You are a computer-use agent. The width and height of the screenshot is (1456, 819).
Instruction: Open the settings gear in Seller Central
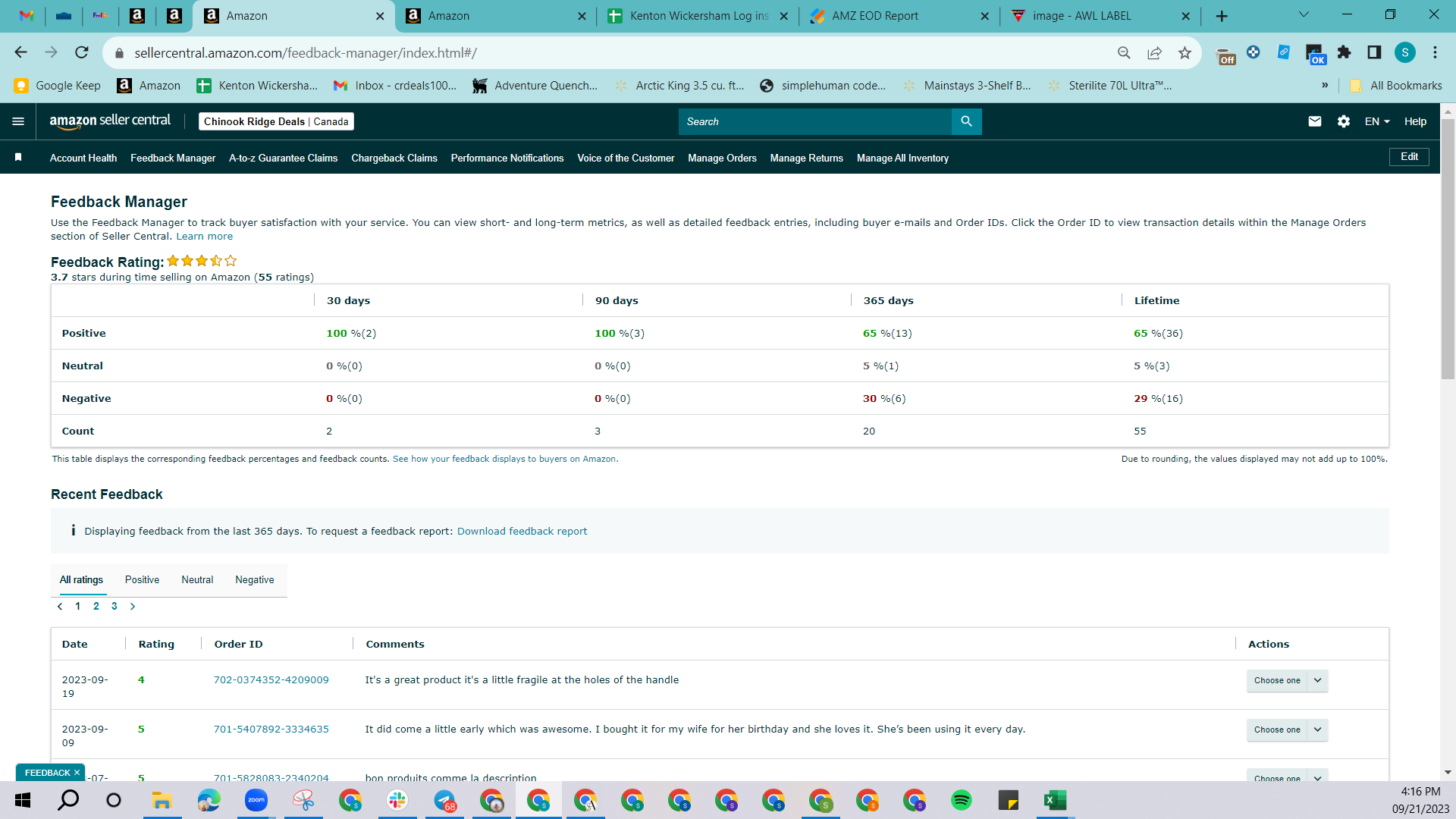point(1344,121)
